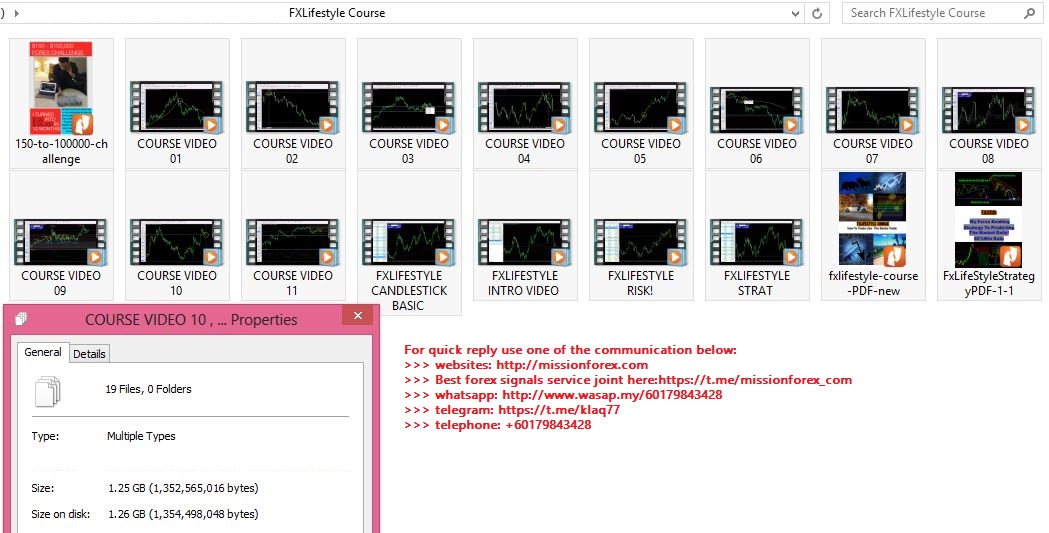The width and height of the screenshot is (1049, 533).
Task: Select COURSE VIDEO 02 thumbnail
Action: [292, 107]
